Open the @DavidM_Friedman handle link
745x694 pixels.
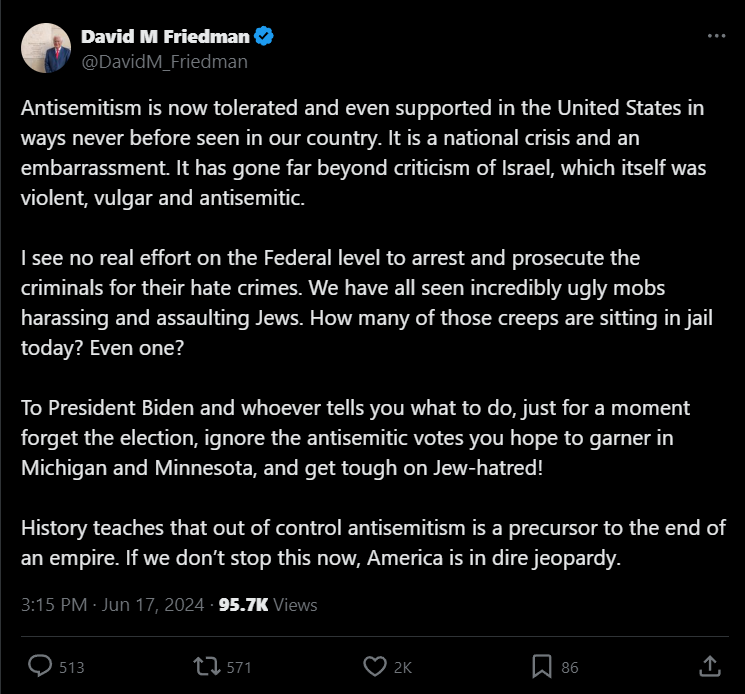pos(164,62)
